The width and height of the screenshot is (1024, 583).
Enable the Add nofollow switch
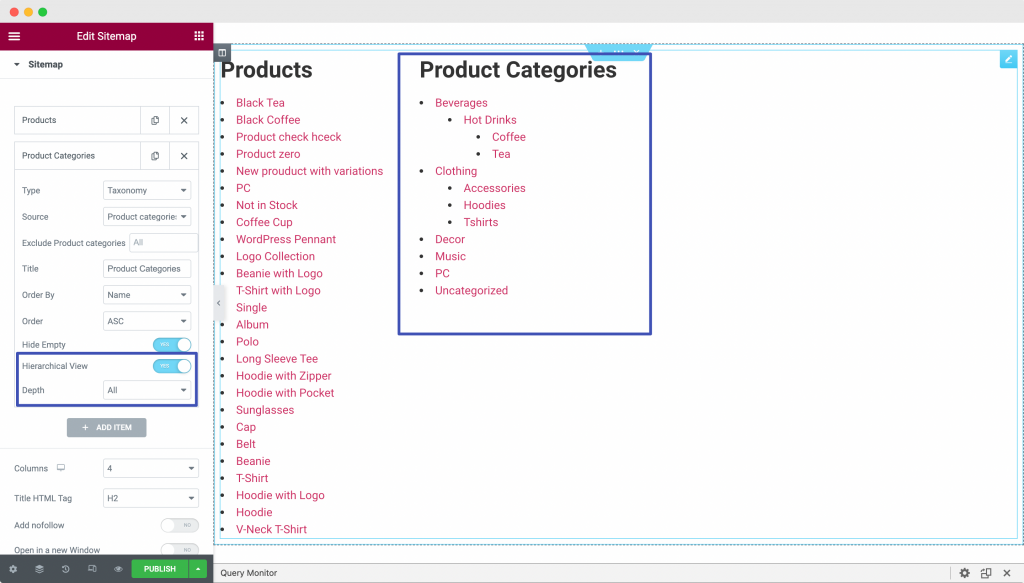pos(179,525)
